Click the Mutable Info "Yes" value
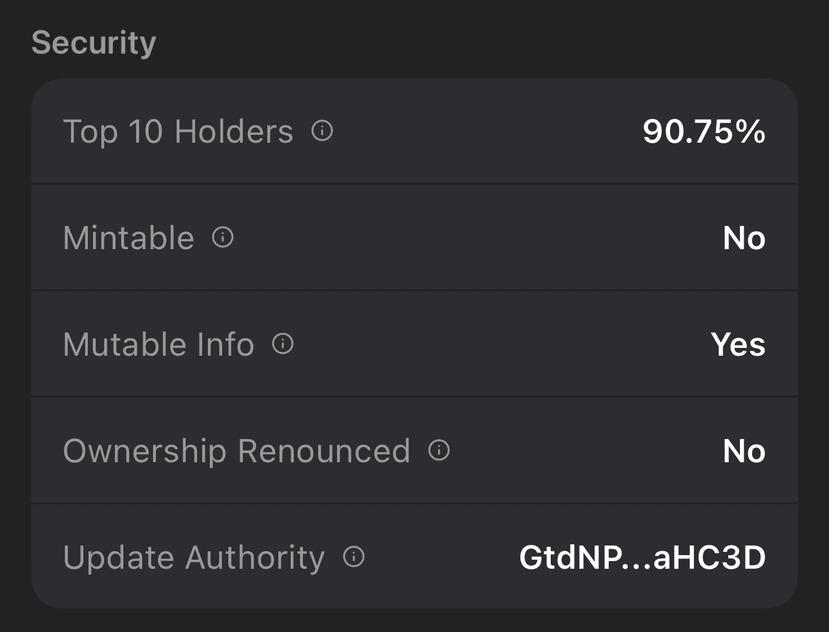Image resolution: width=829 pixels, height=632 pixels. (x=738, y=345)
